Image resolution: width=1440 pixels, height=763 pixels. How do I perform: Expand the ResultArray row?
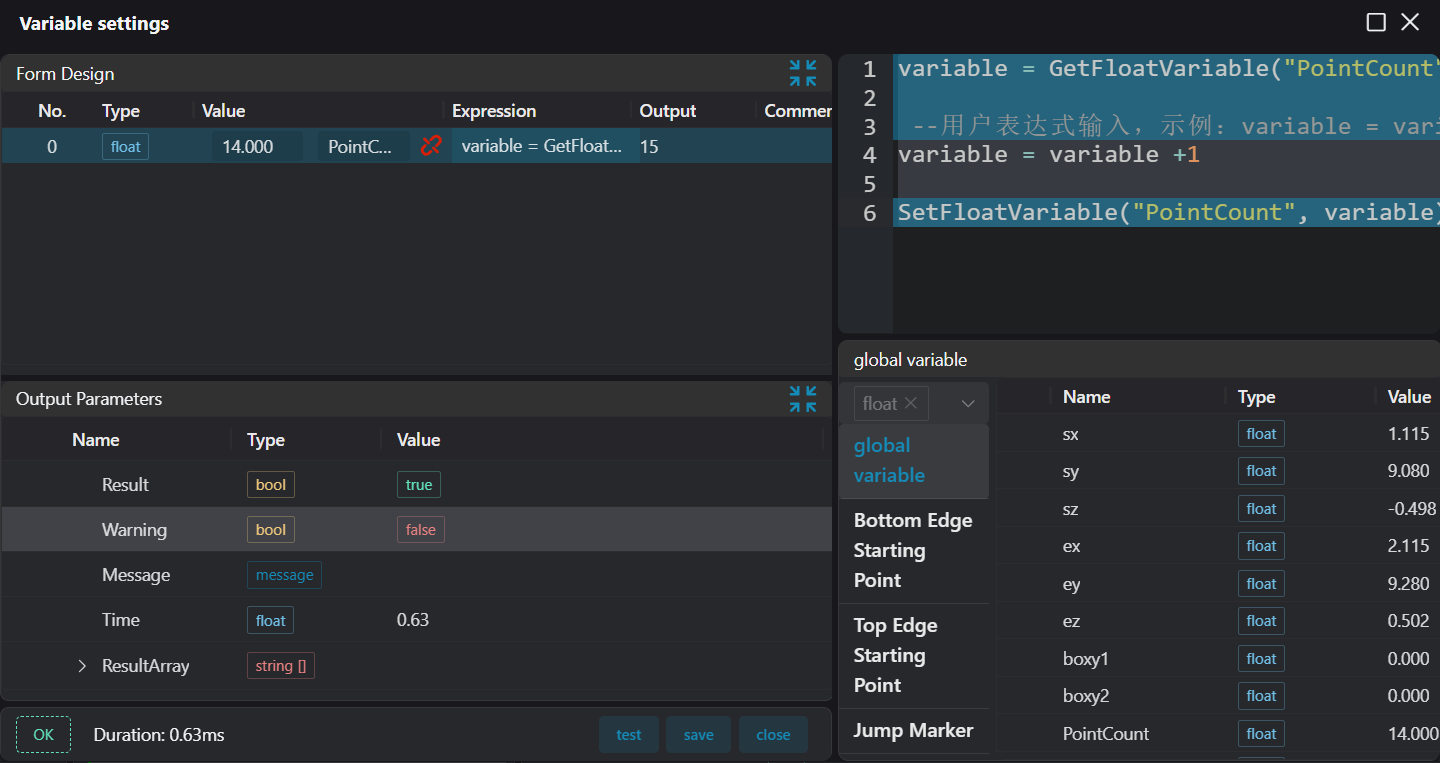[x=83, y=666]
